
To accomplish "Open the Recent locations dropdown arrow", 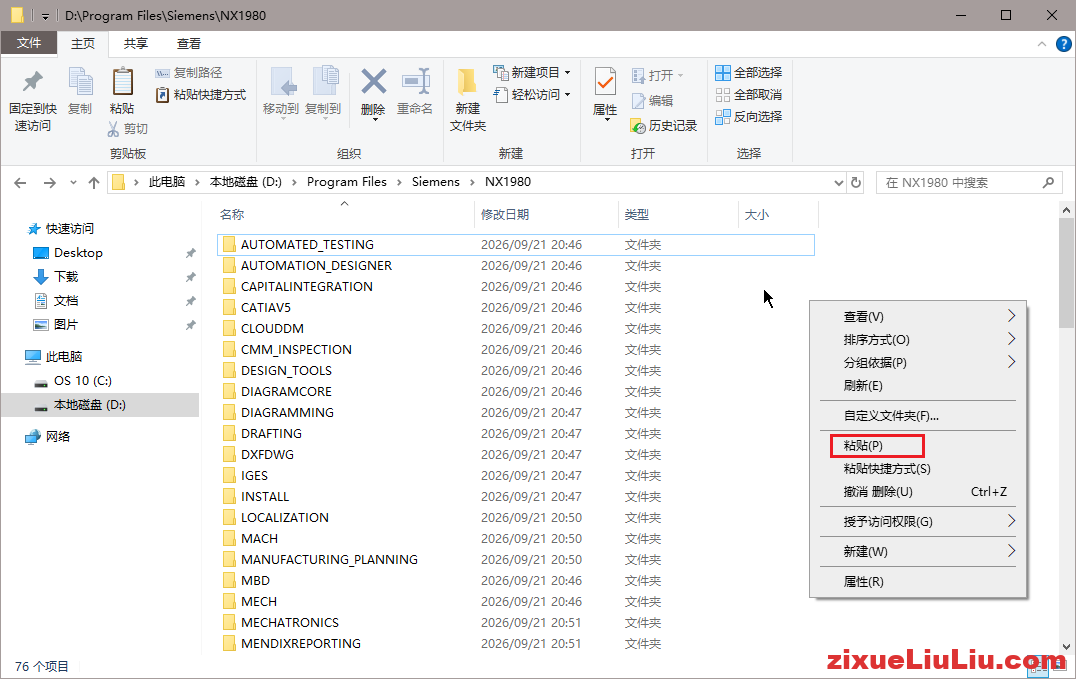I will pos(73,183).
